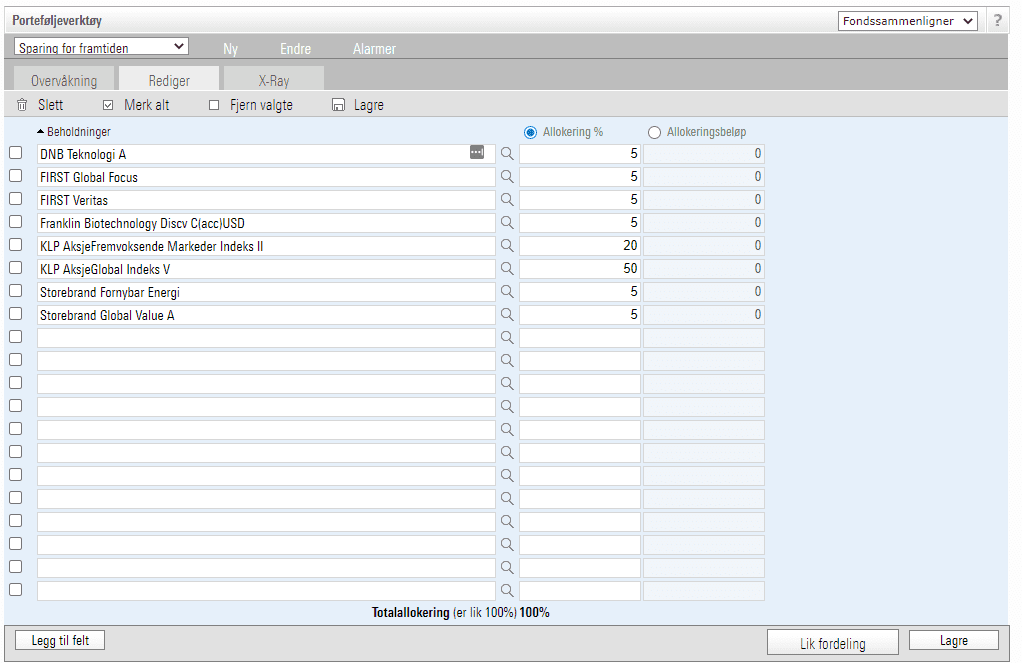Click magnifier for KLP AksjeFremvoksende Markeder Indeks II
The width and height of the screenshot is (1022, 663).
pos(506,246)
